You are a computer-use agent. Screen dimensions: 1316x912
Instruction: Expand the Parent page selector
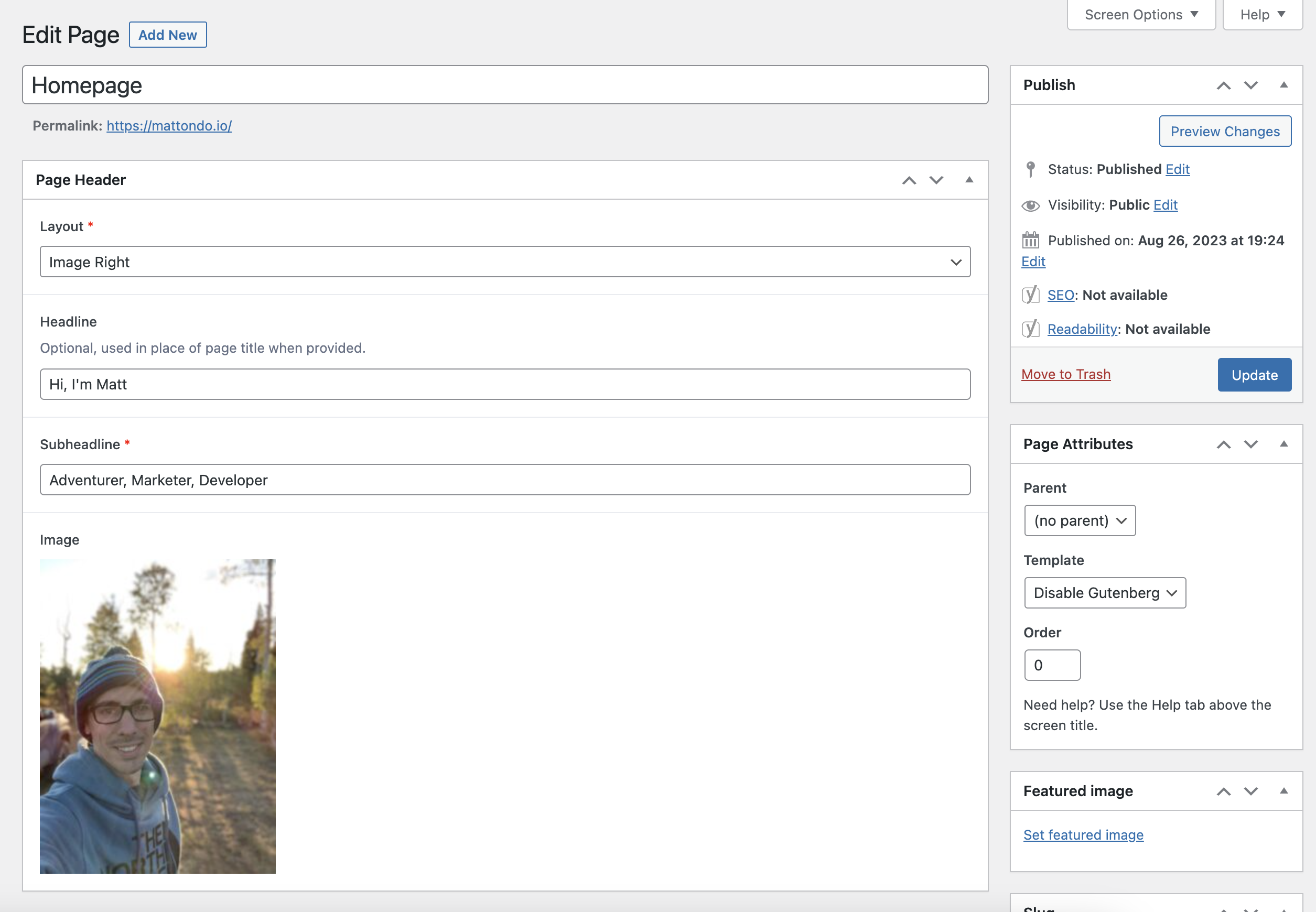click(1080, 520)
